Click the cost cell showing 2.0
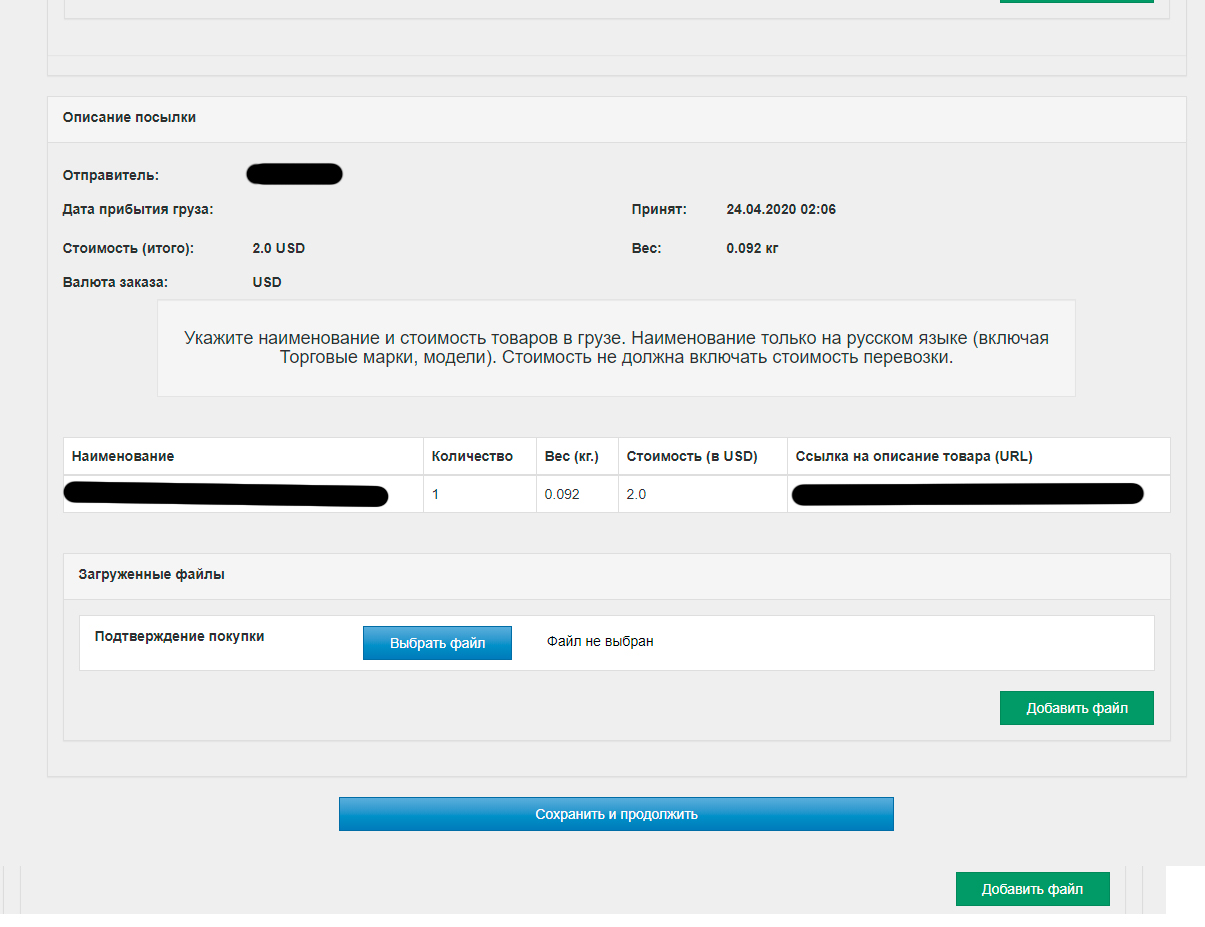1205x927 pixels. (x=636, y=494)
